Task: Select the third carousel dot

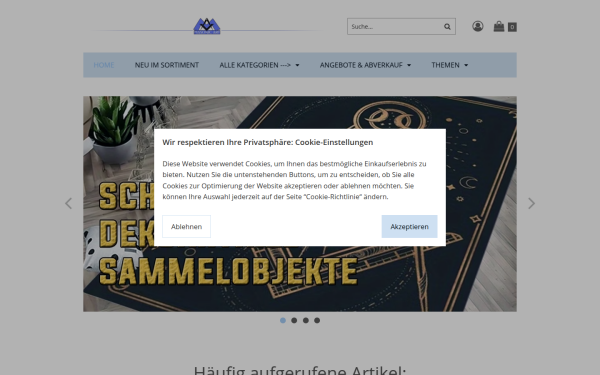Action: coord(306,320)
